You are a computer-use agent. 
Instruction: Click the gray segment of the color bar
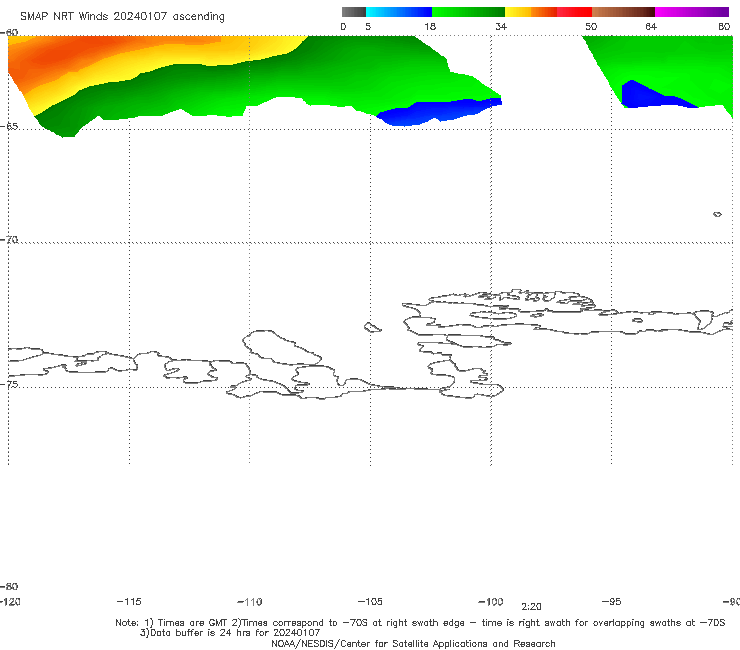(x=353, y=12)
